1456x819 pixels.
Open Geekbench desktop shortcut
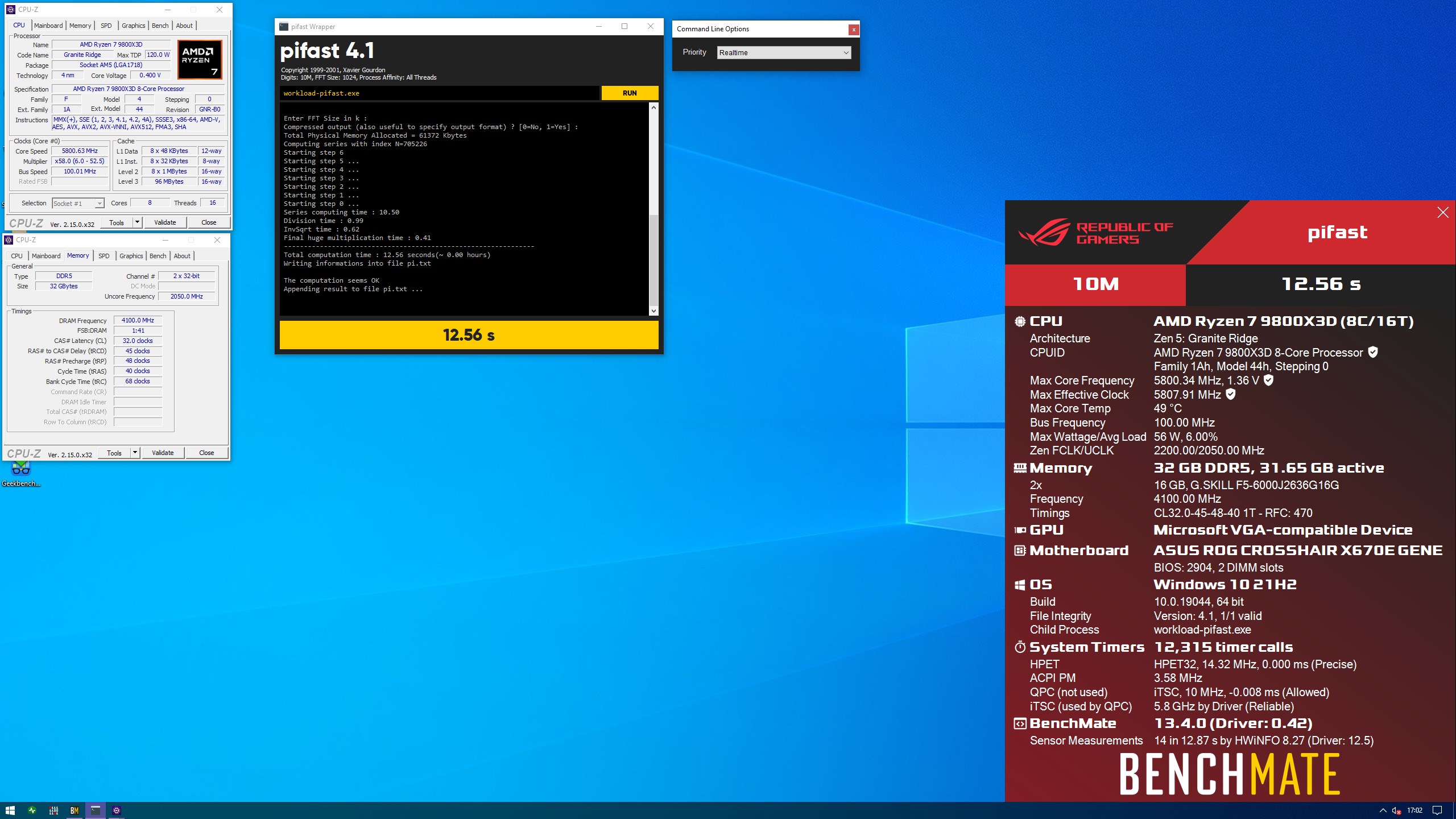coord(21,473)
